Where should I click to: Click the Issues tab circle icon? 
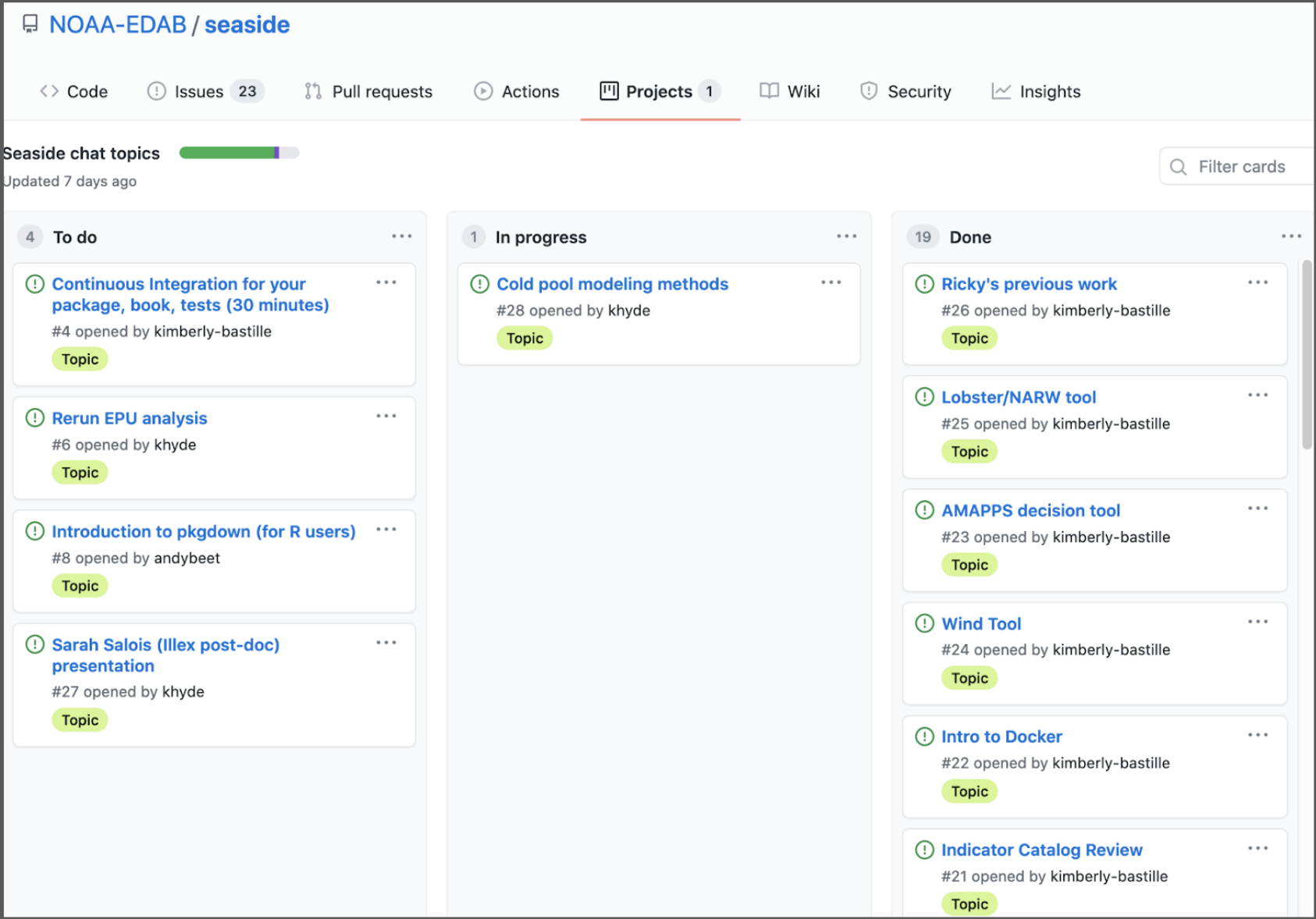pyautogui.click(x=156, y=91)
